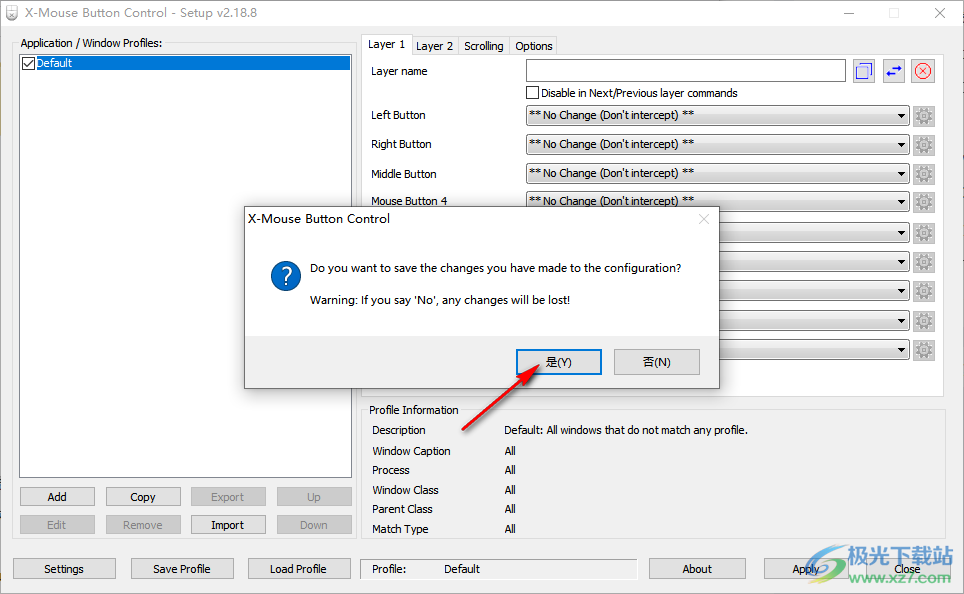Click the Import button
Image resolution: width=964 pixels, height=594 pixels.
(x=227, y=525)
